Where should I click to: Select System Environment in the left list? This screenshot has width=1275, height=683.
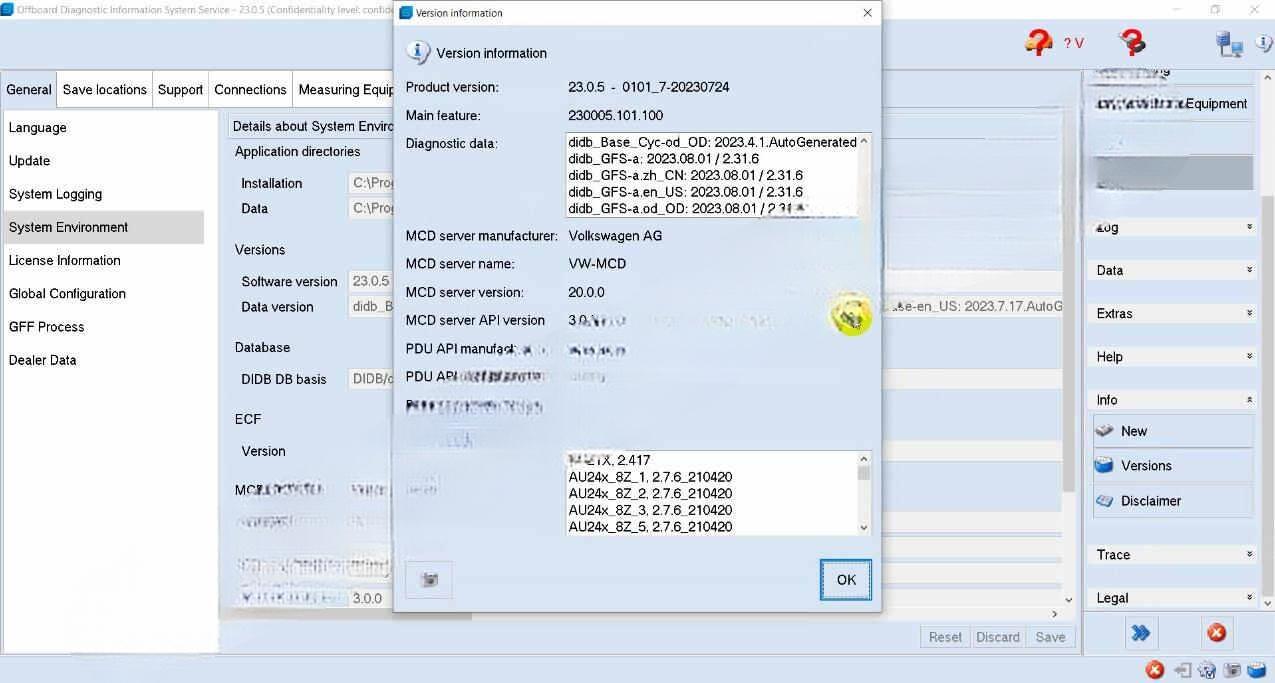[x=104, y=227]
